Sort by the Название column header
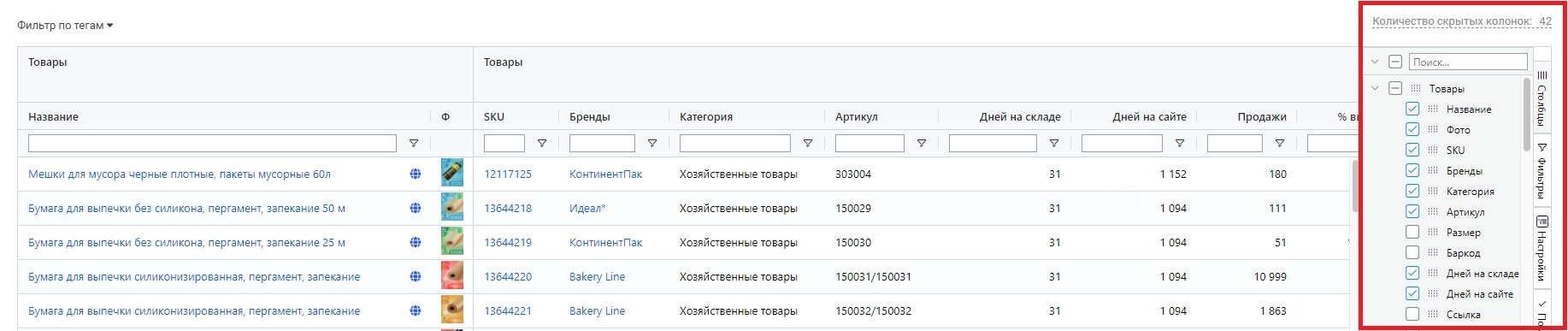 point(53,116)
